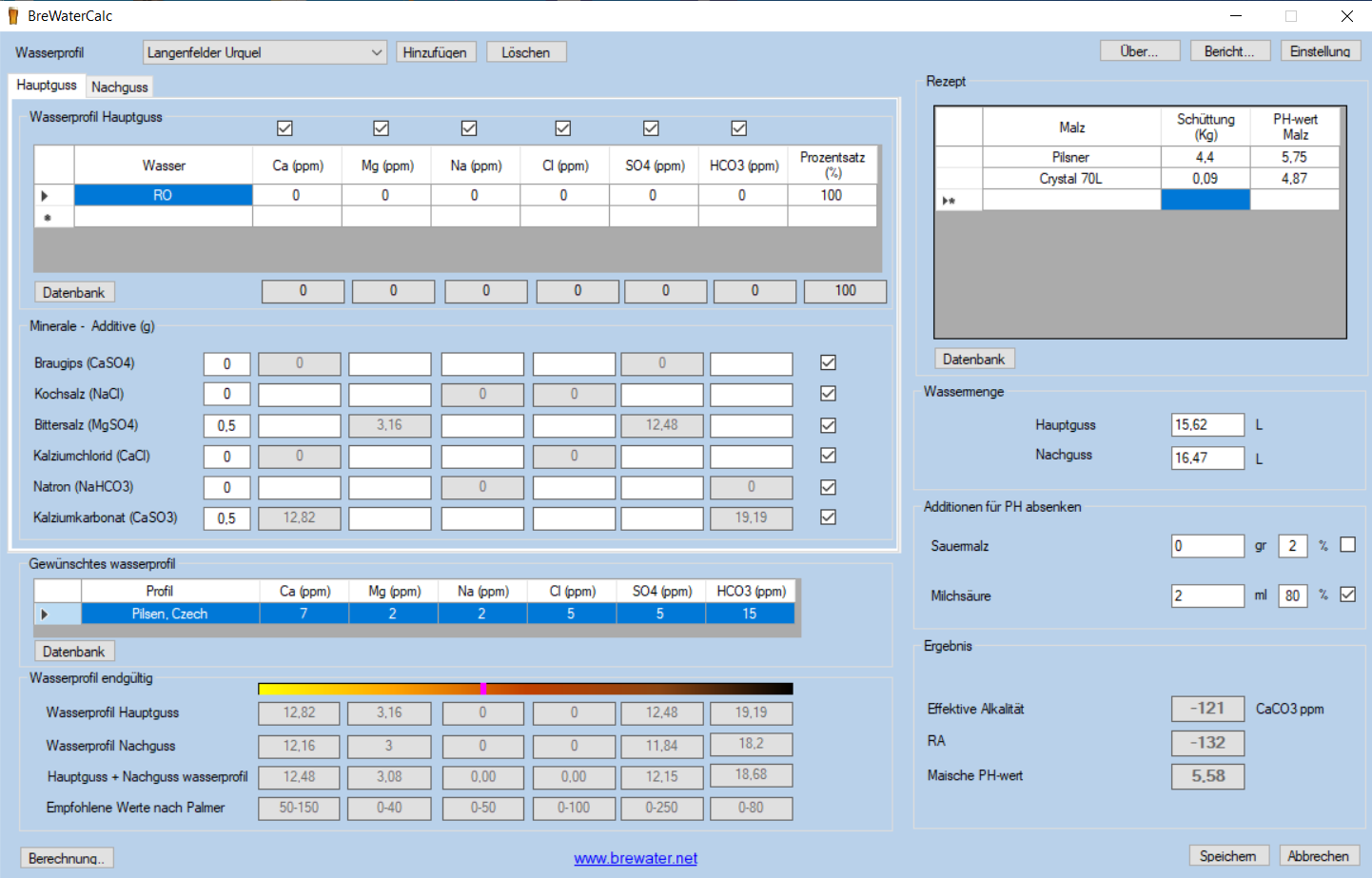Select the Pilsen, Czech row arrow marker
This screenshot has width=1372, height=878.
45,615
